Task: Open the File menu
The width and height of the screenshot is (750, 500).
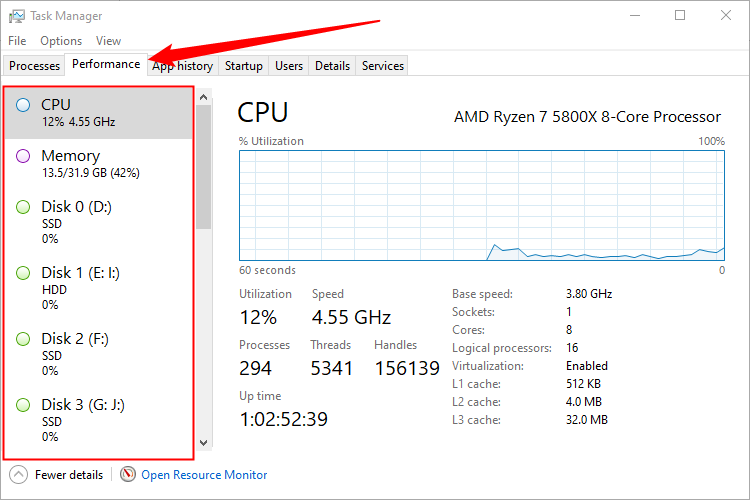Action: 17,41
